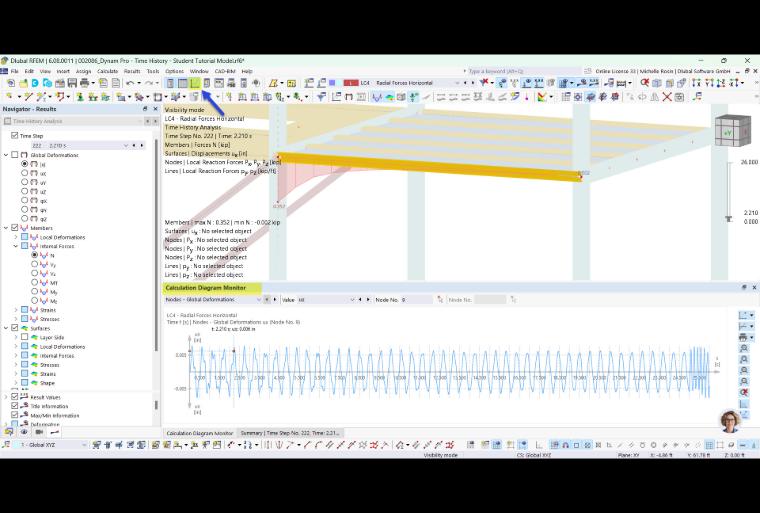Open the Results menu
The image size is (760, 513).
[x=132, y=71]
